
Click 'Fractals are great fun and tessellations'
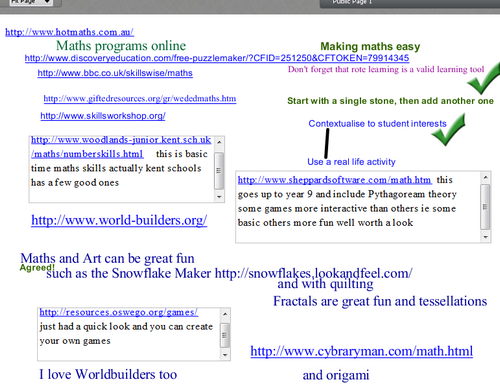click(380, 301)
